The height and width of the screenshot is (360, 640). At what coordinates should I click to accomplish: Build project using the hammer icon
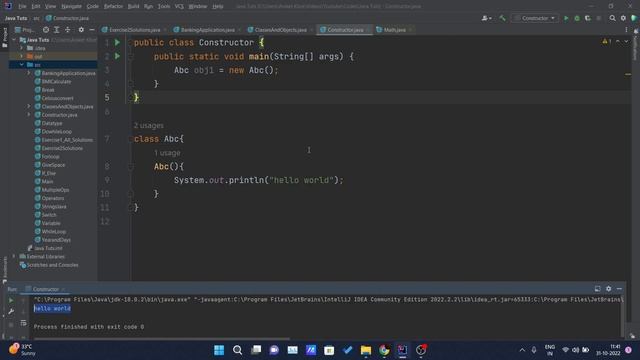click(502, 18)
